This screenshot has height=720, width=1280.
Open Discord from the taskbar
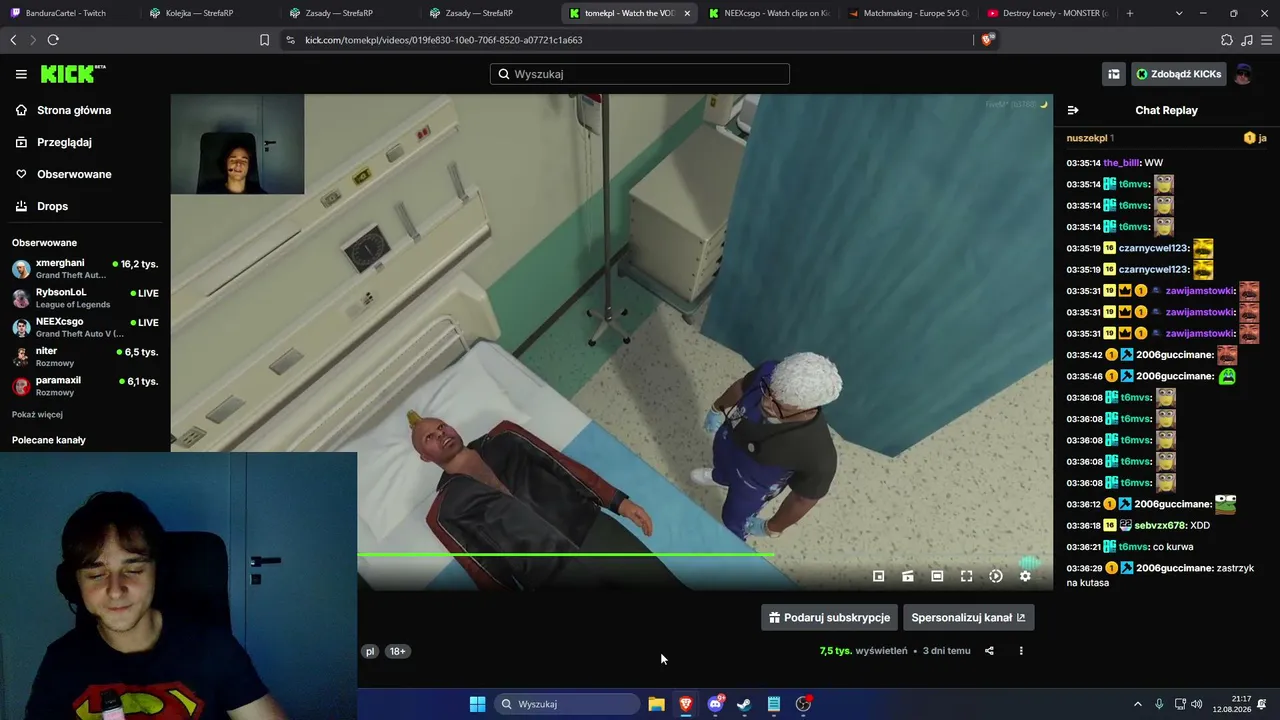(715, 704)
